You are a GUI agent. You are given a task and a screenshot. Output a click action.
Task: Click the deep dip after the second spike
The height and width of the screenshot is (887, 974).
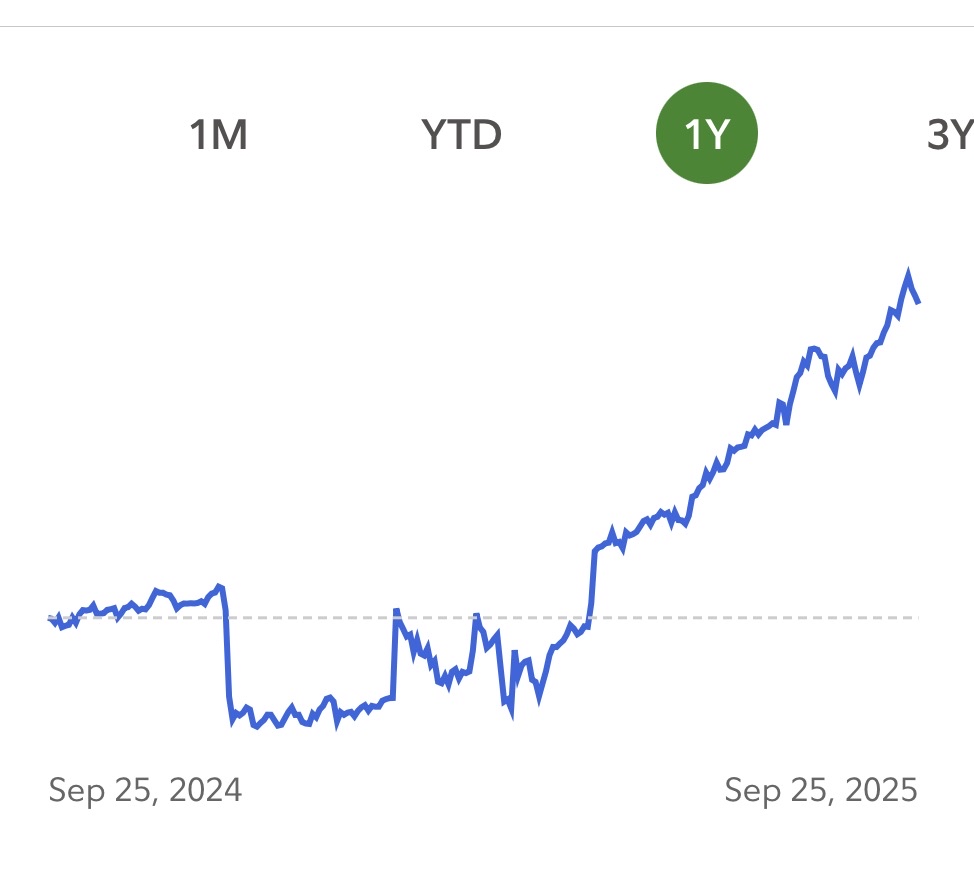point(511,715)
